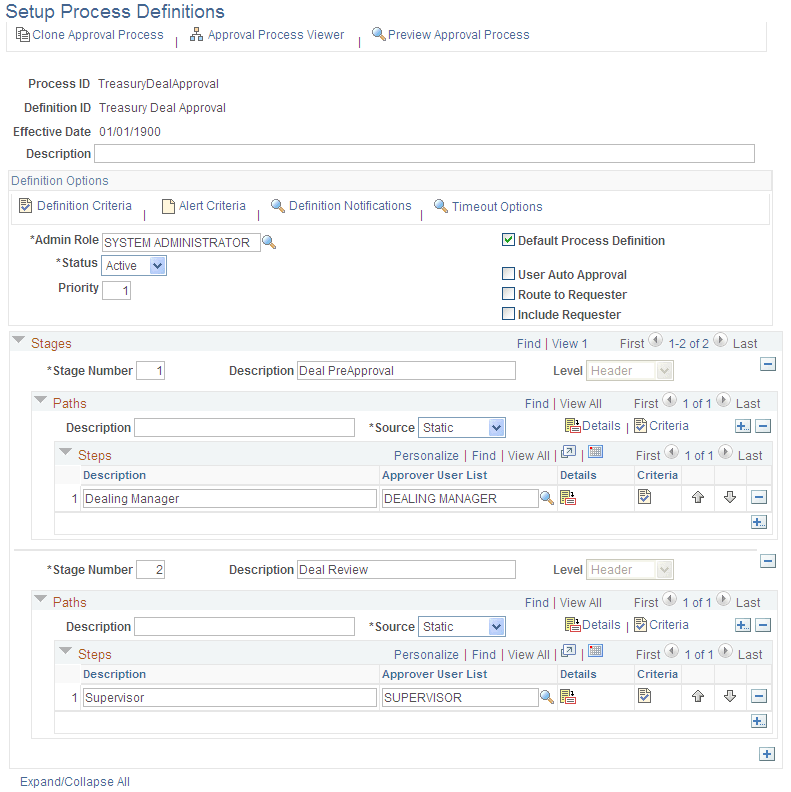Screen dimensions: 791x792
Task: Add a path in Deal PreApproval stage
Action: click(x=743, y=426)
